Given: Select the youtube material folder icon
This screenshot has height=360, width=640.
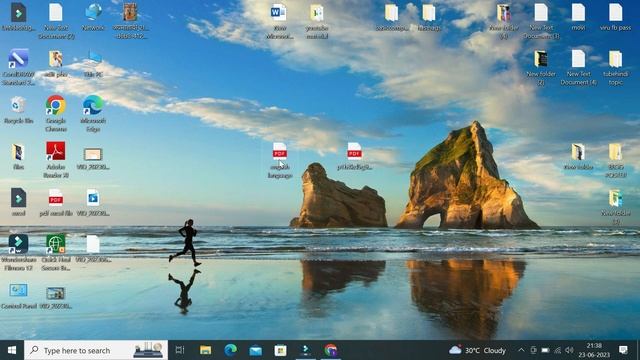Looking at the screenshot, I should pos(317,20).
